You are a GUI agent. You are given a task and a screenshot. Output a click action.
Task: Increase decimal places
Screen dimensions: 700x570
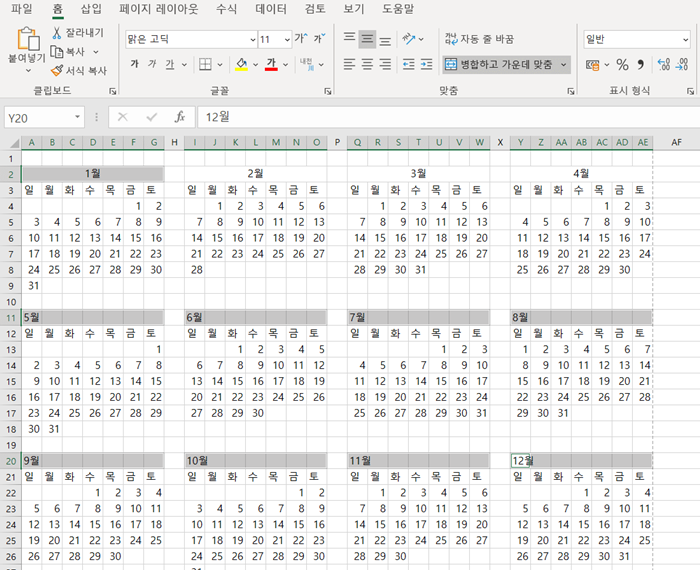664,65
